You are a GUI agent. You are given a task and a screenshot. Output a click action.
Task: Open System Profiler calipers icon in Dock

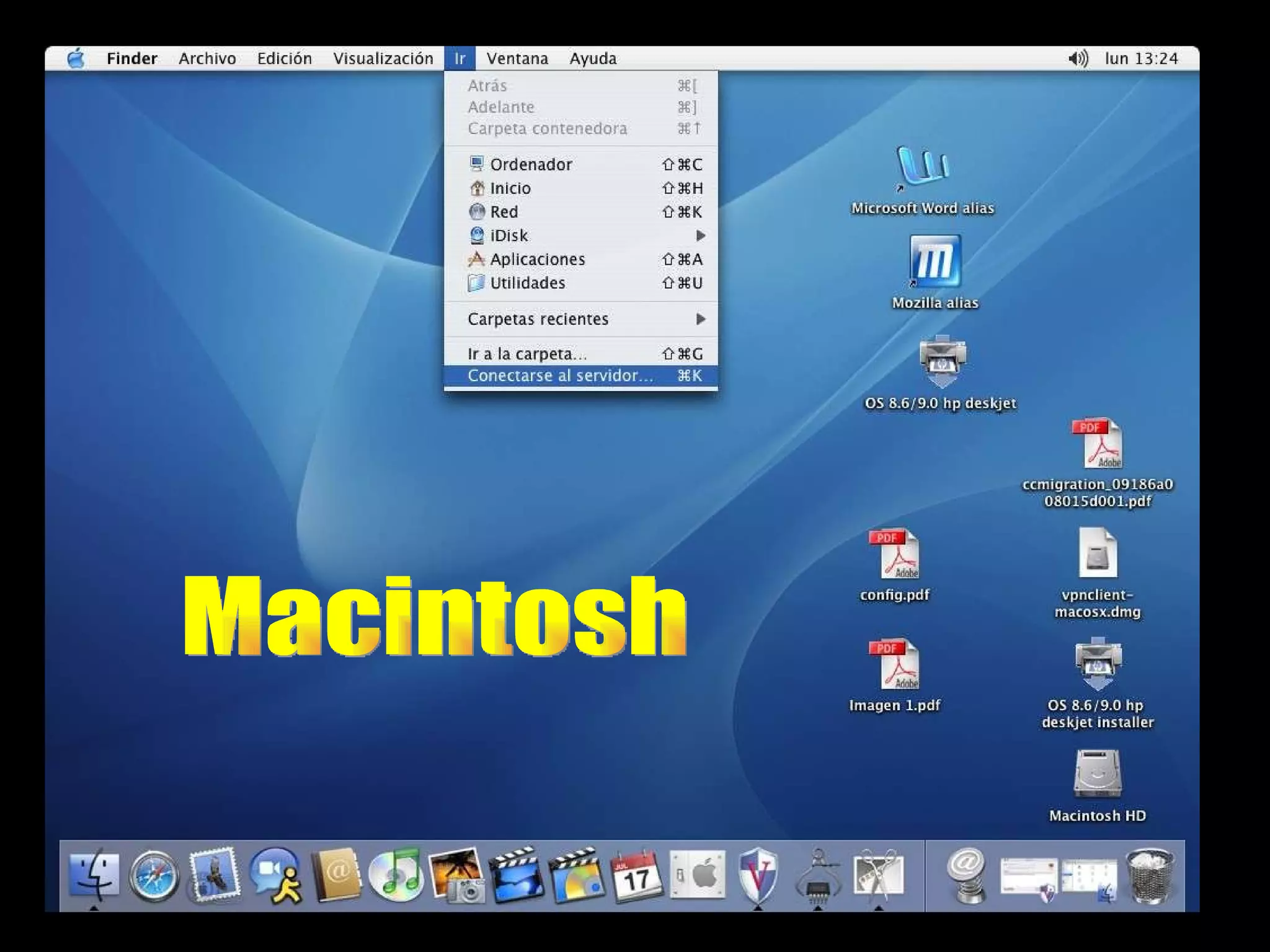click(x=818, y=876)
